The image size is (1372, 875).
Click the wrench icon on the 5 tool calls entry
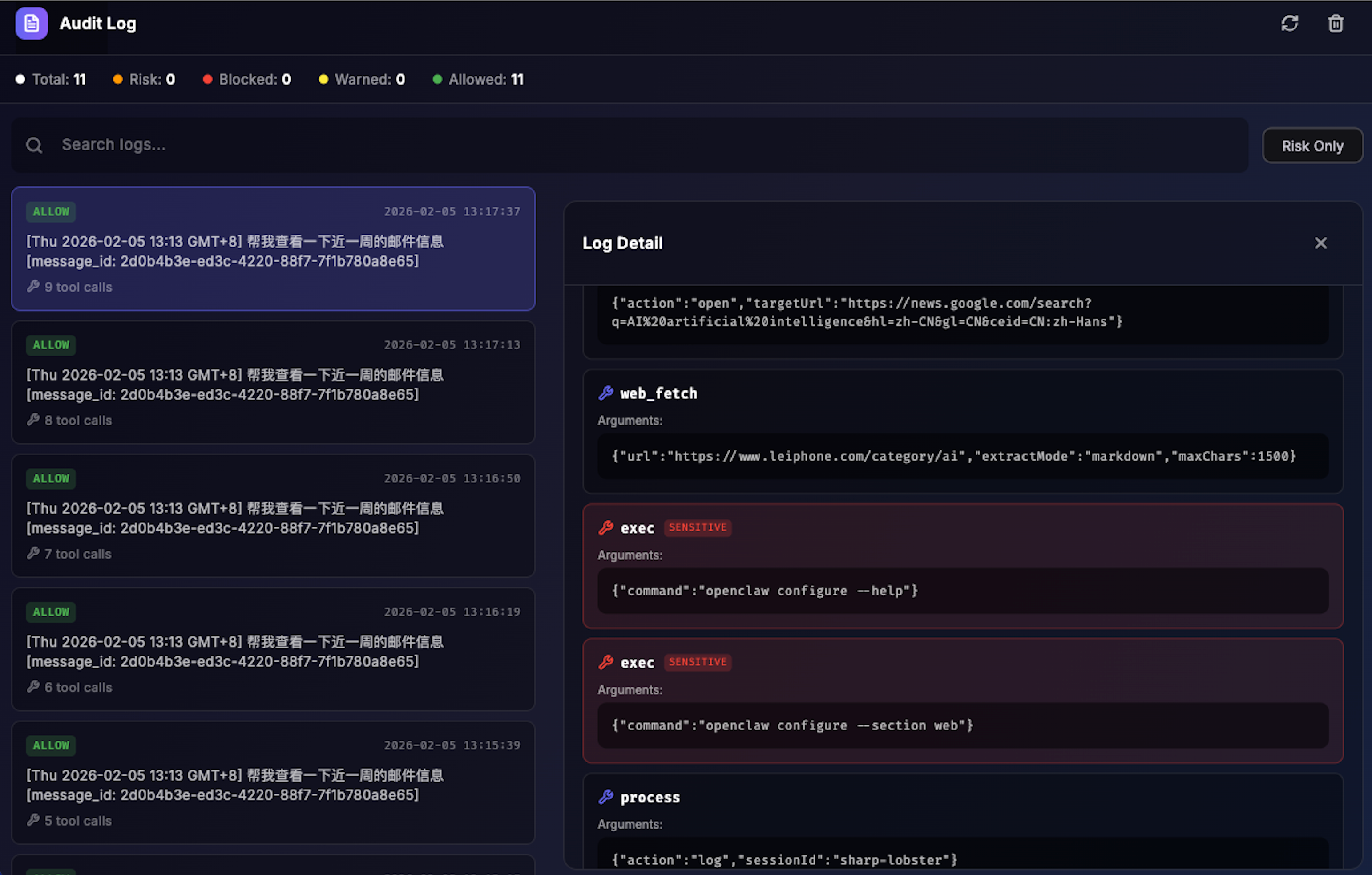tap(34, 820)
